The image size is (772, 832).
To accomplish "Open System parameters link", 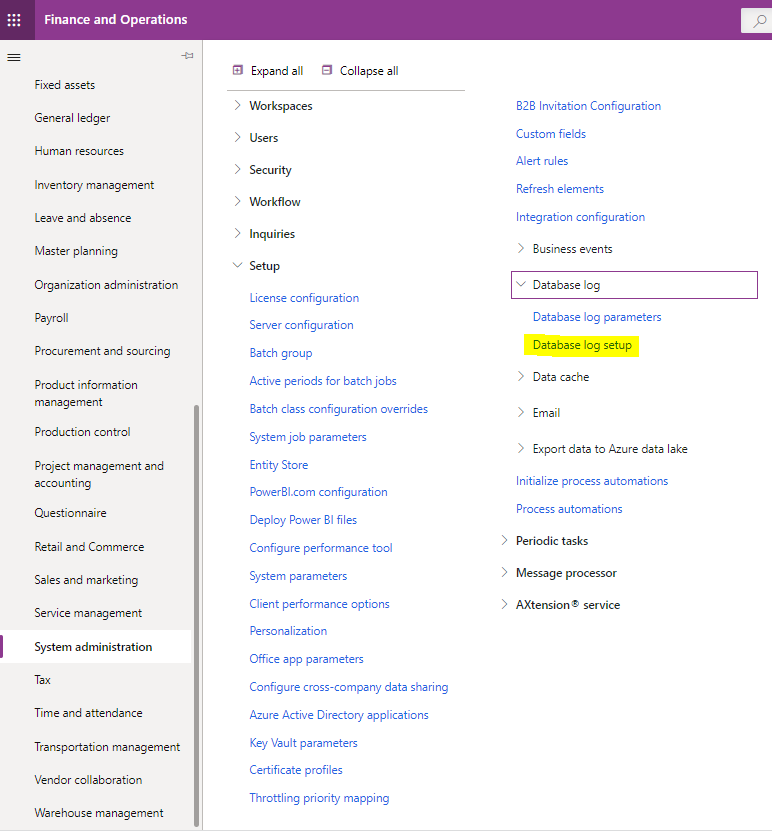I will click(298, 576).
